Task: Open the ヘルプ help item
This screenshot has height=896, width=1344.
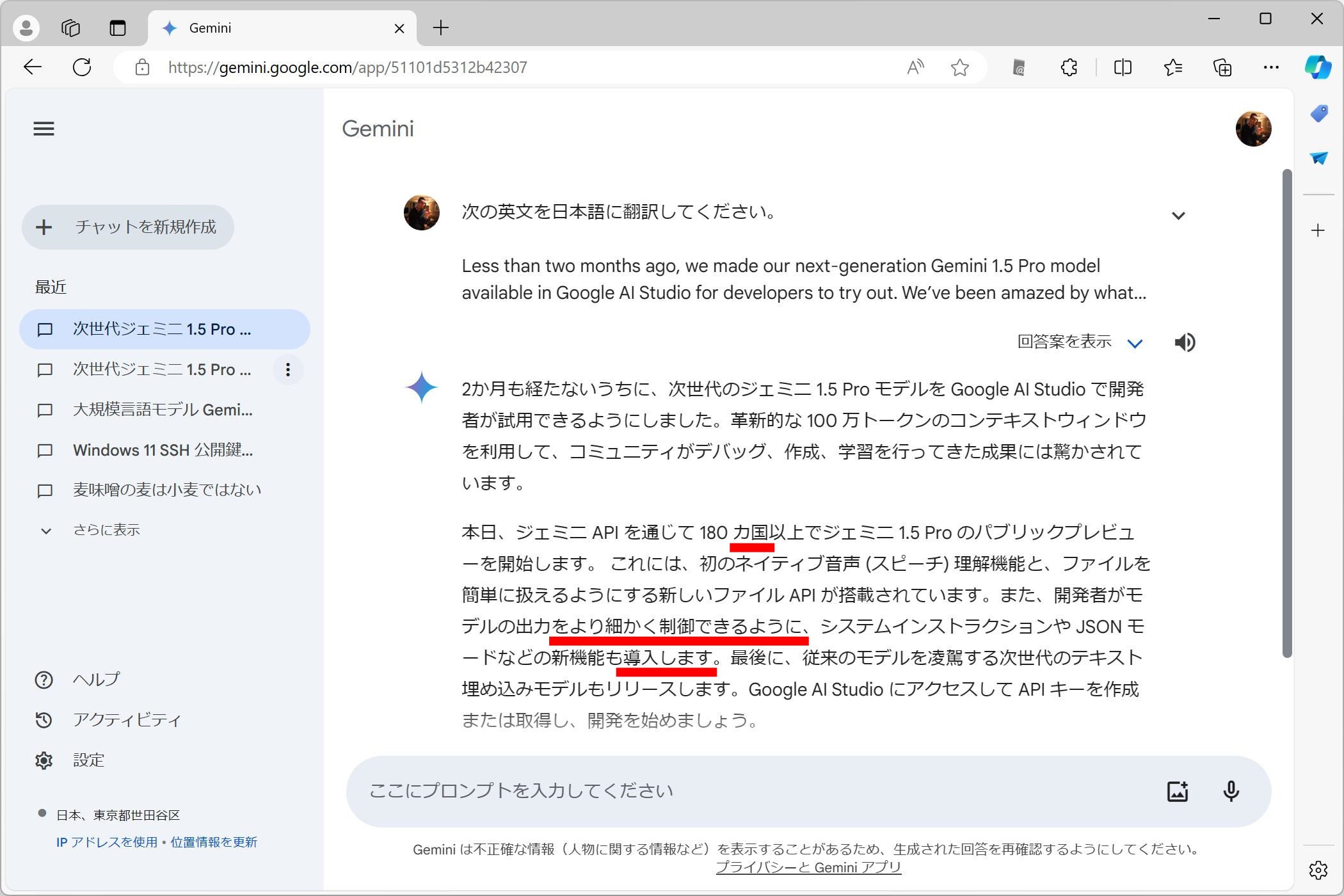Action: 77,680
